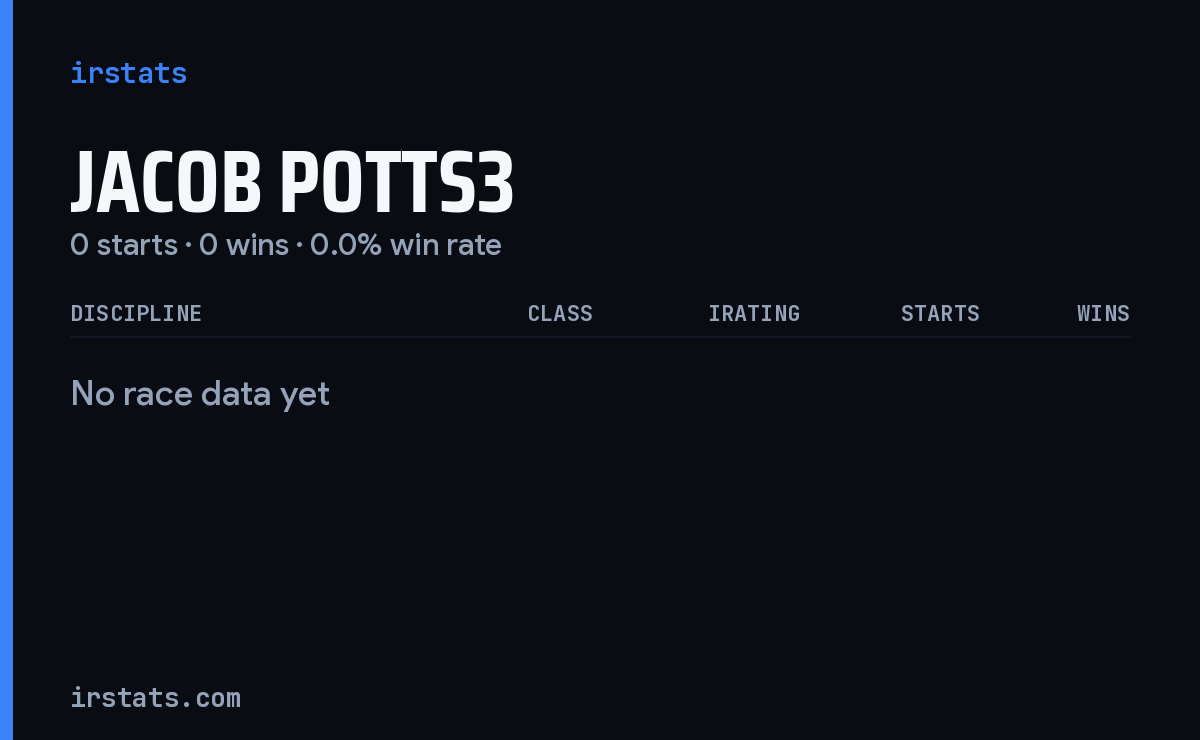This screenshot has width=1200, height=740.
Task: Click the divider line under column headers
Action: (x=600, y=337)
